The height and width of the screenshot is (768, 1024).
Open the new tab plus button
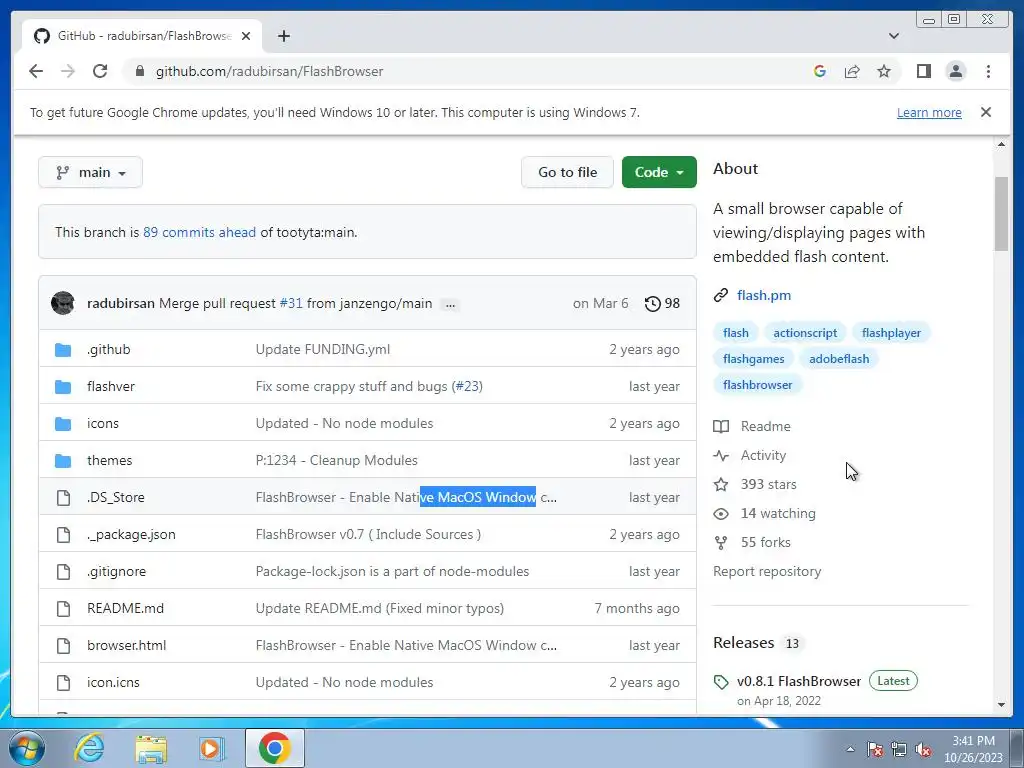(x=283, y=36)
